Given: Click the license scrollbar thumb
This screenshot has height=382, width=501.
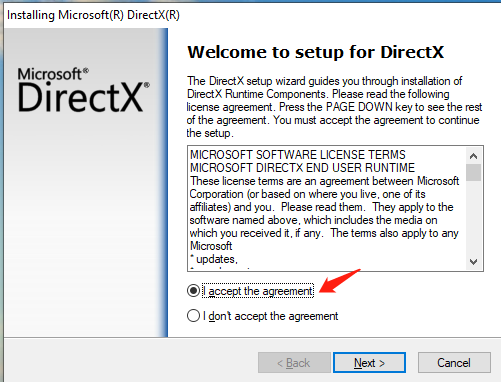Looking at the screenshot, I should [473, 172].
